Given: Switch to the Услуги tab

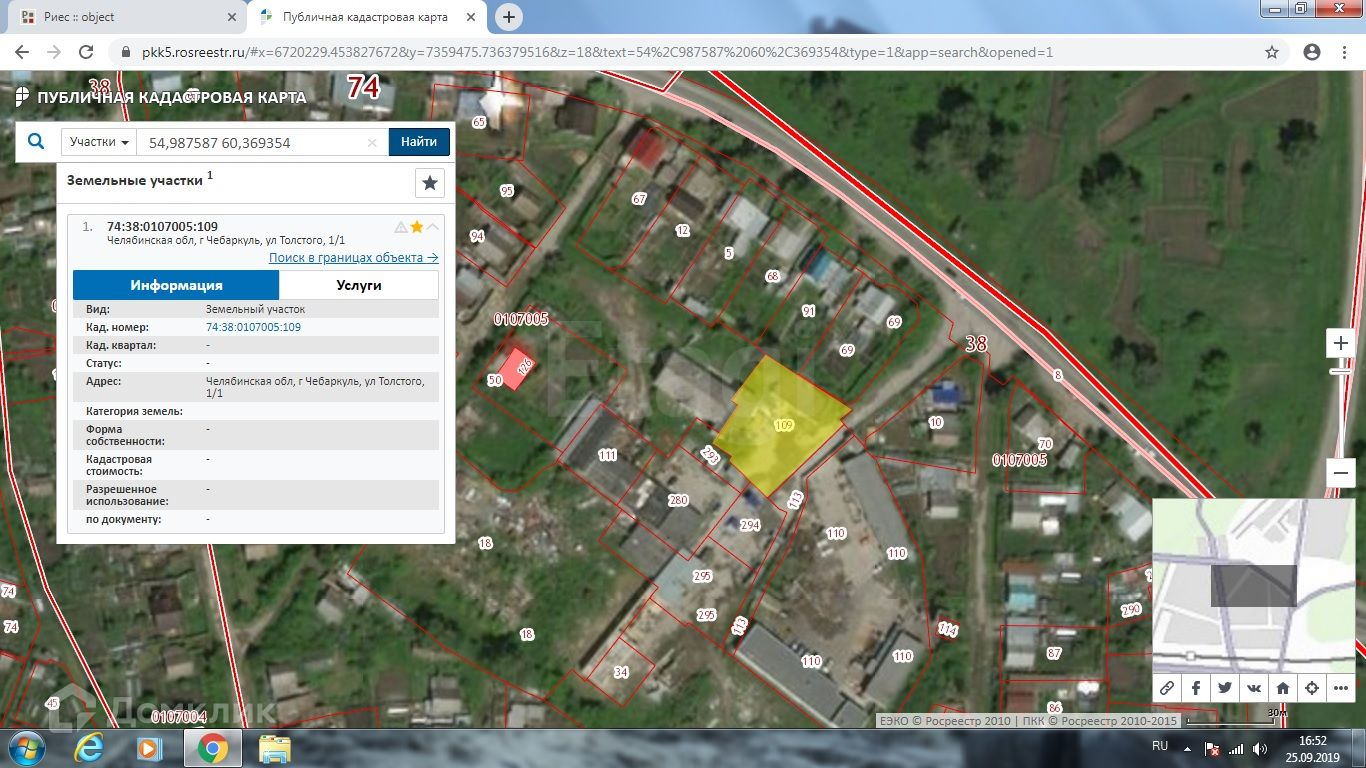Looking at the screenshot, I should (x=359, y=285).
